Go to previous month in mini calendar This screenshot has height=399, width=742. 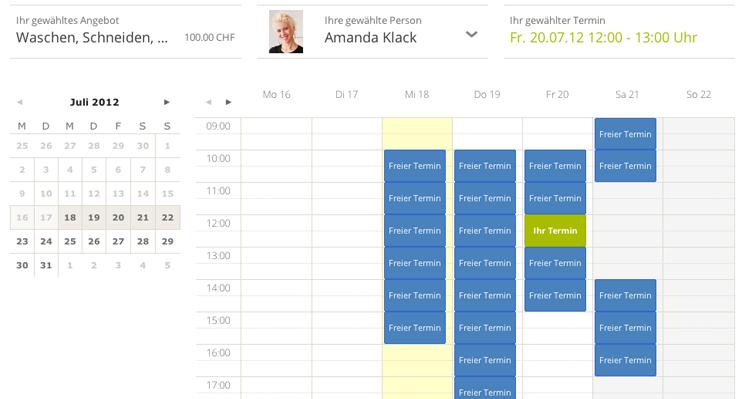20,102
